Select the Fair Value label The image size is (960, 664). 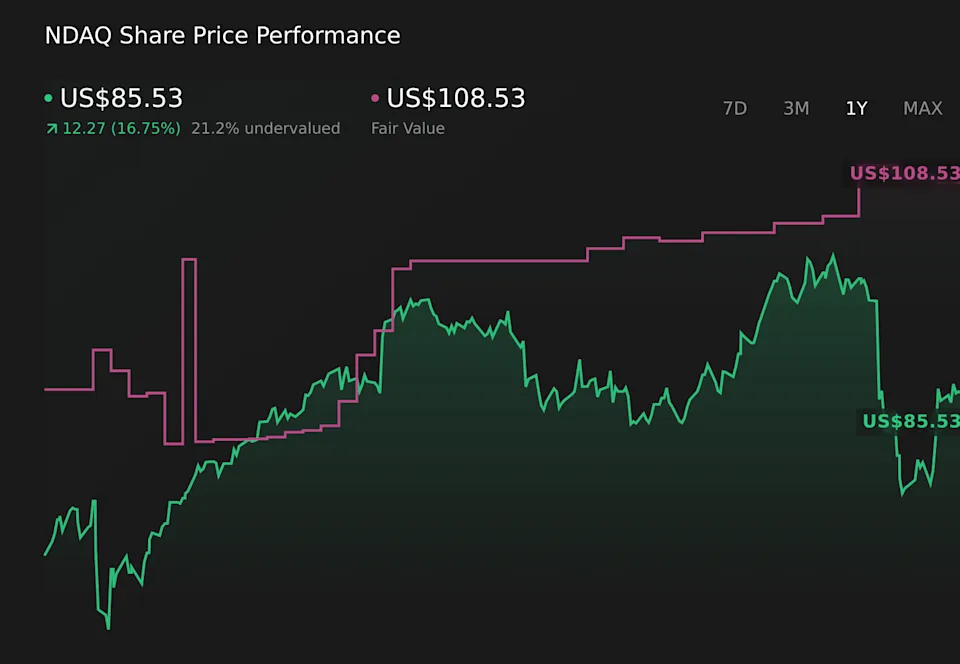coord(408,129)
